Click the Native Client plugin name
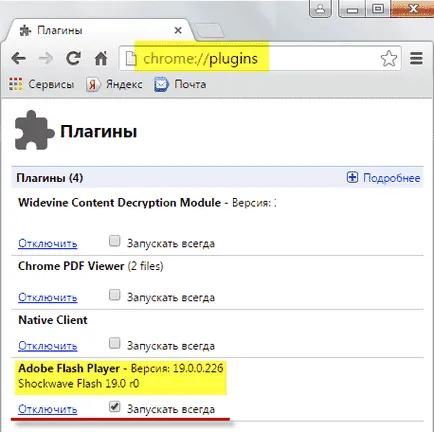Screen dimensions: 434x432 pyautogui.click(x=53, y=320)
